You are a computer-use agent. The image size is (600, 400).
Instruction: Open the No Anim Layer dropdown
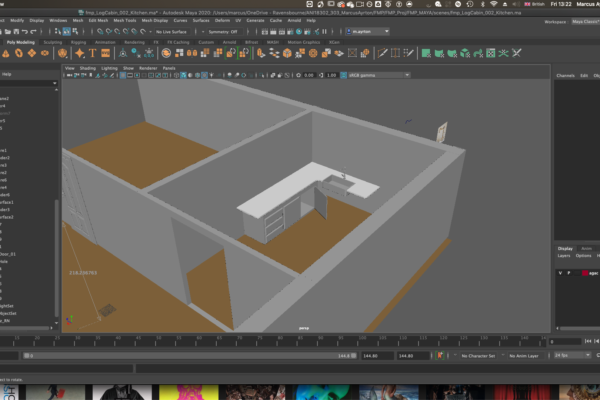(x=524, y=356)
